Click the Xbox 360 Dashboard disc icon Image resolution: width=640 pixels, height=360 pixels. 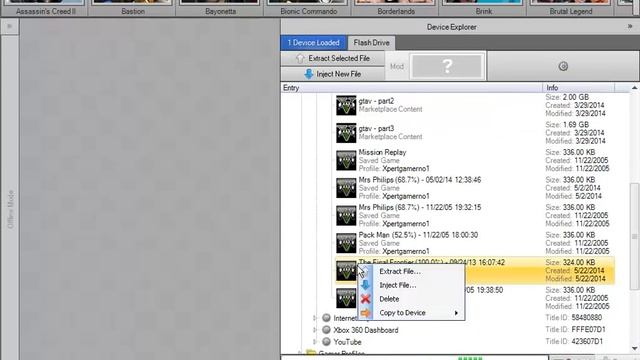click(326, 329)
